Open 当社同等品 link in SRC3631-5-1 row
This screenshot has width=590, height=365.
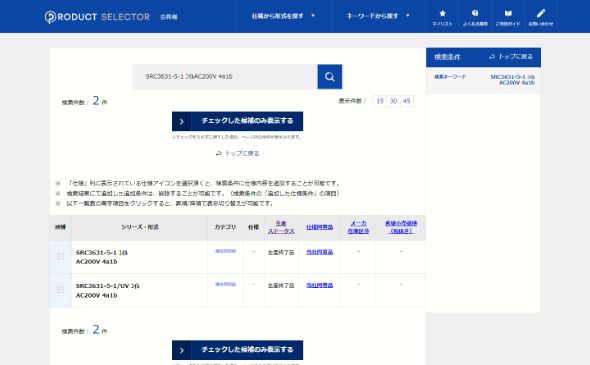(x=319, y=252)
